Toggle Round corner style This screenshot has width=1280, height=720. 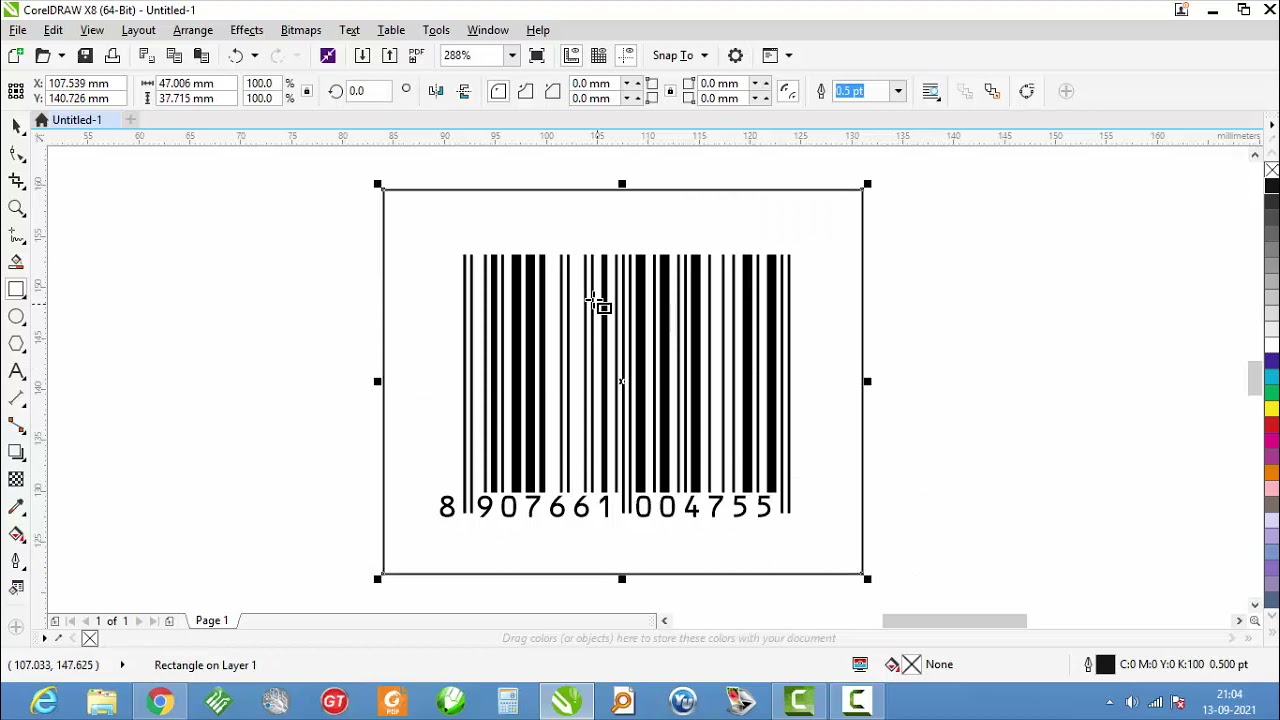pos(498,91)
